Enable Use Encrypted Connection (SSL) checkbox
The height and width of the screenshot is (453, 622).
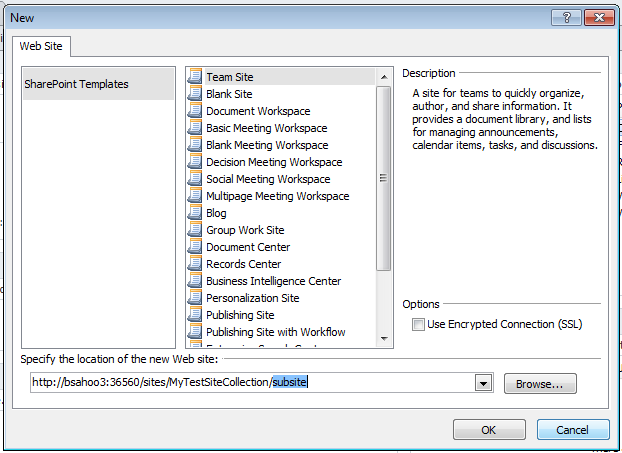418,324
